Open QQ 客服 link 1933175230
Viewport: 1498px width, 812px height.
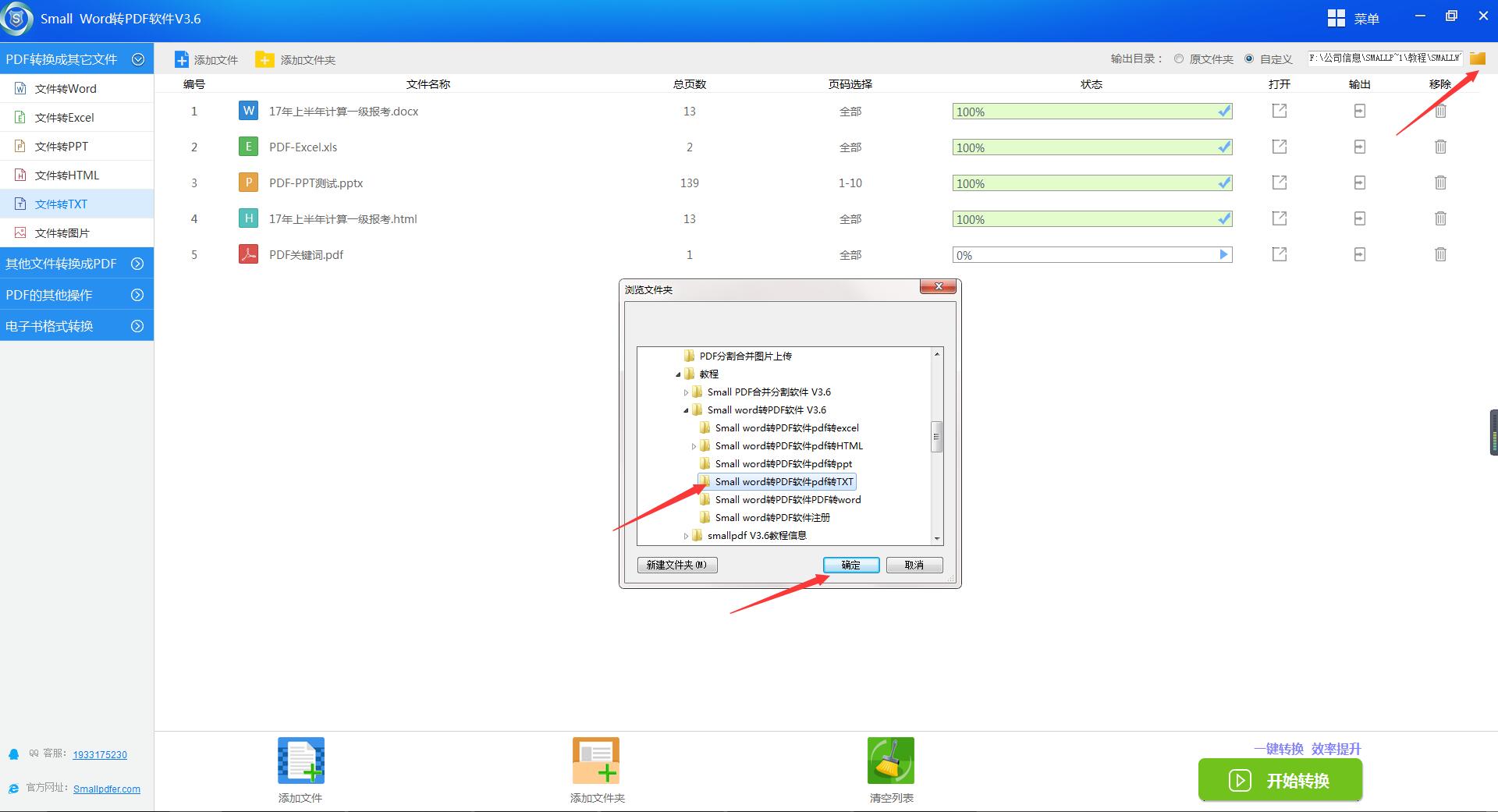point(100,754)
